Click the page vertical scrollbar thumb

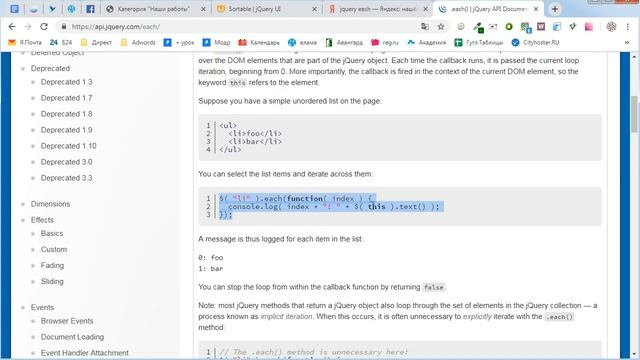click(634, 114)
